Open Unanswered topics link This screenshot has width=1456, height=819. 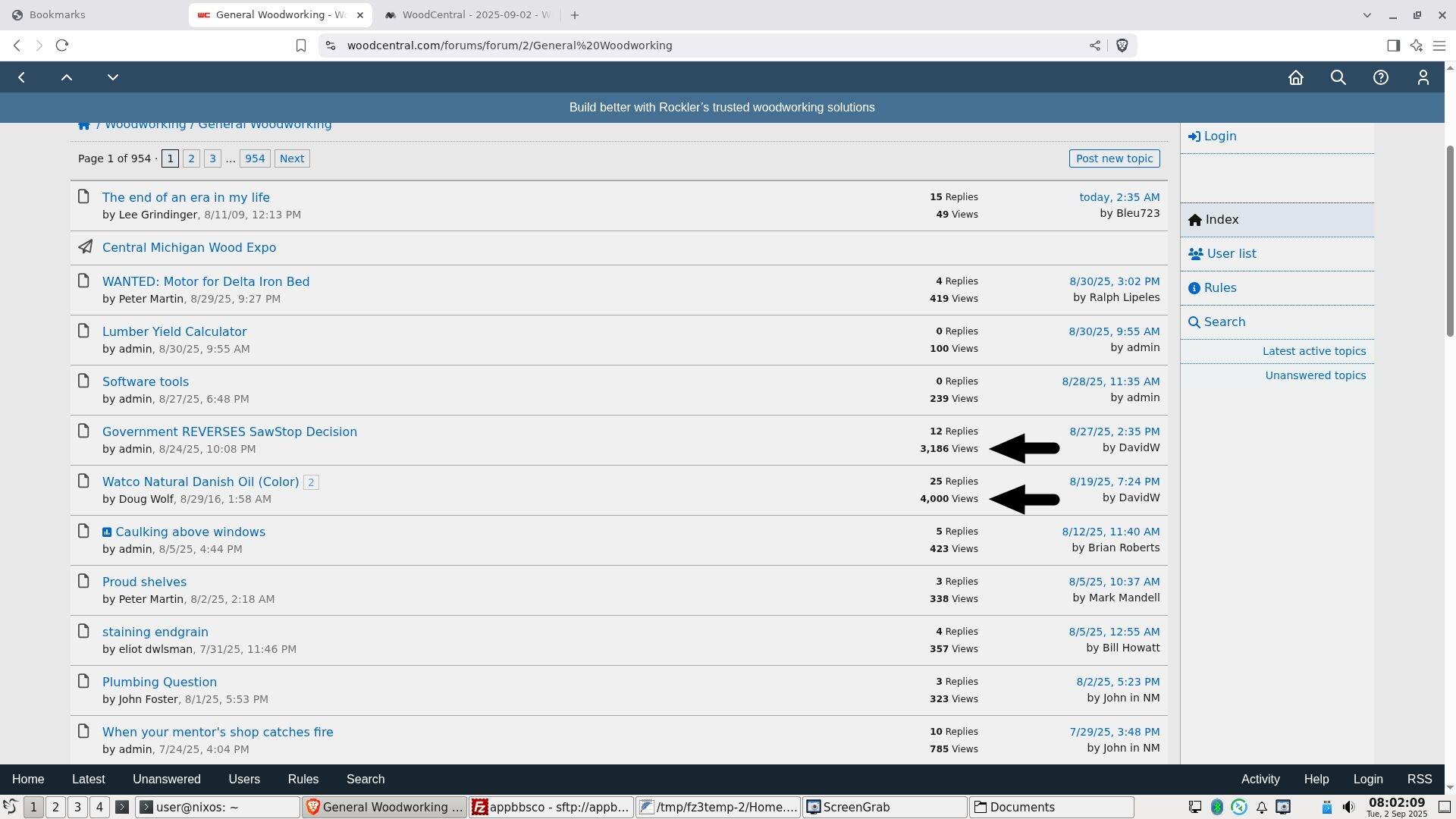[1316, 375]
